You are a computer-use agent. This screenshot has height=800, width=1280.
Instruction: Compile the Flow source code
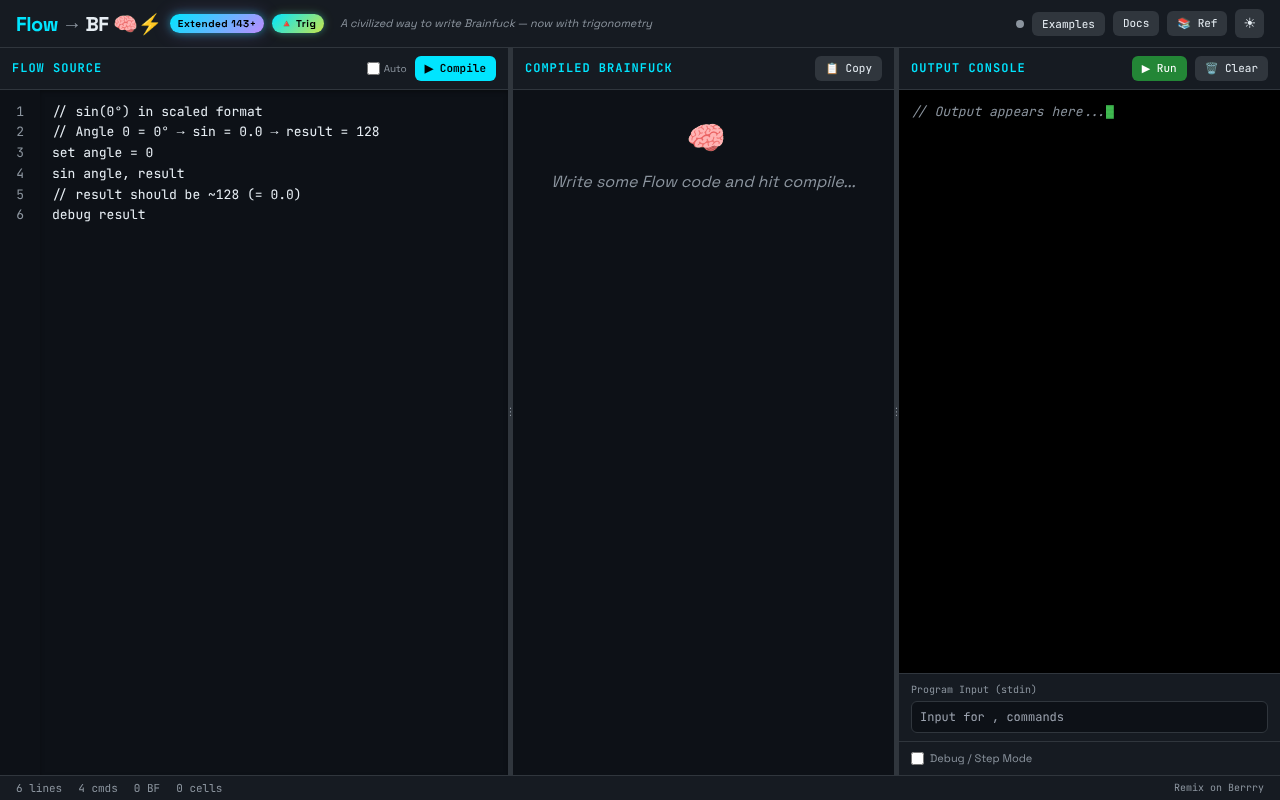click(x=455, y=68)
